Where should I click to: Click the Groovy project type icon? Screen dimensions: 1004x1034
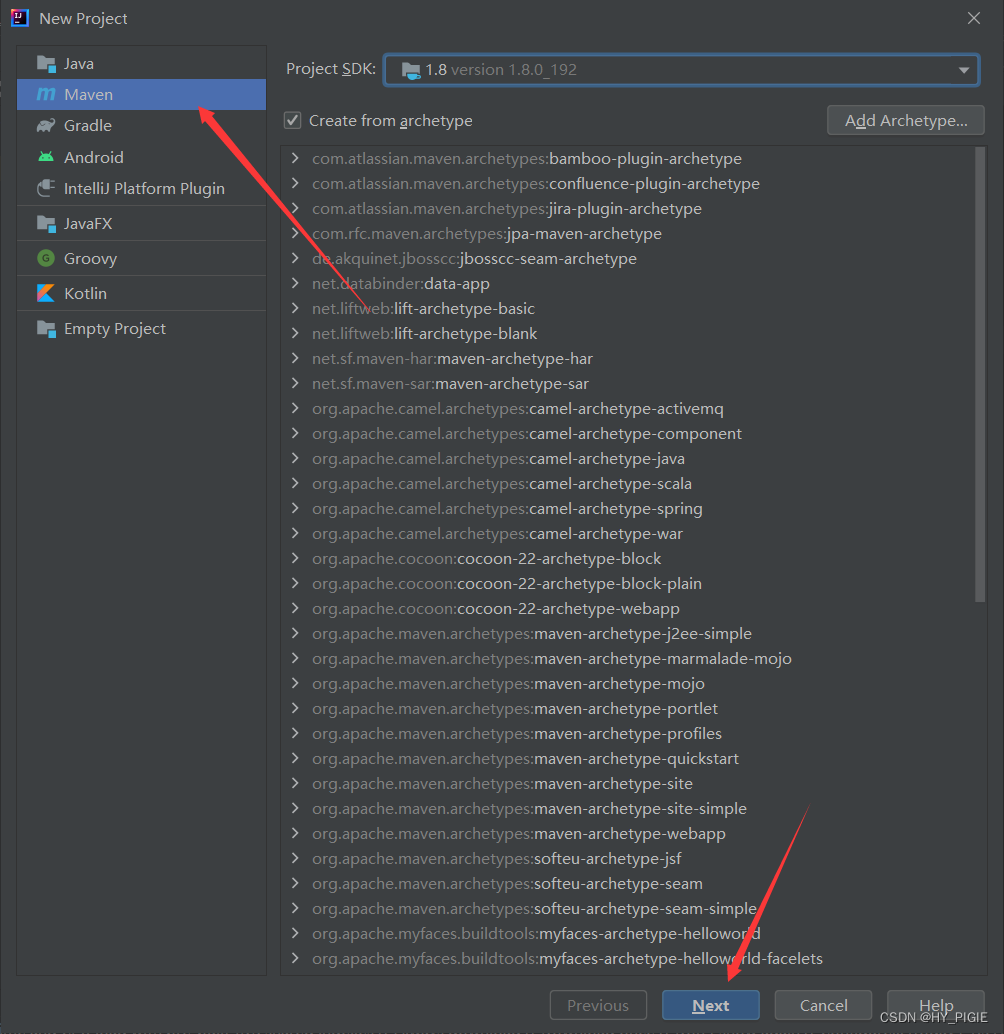(47, 257)
